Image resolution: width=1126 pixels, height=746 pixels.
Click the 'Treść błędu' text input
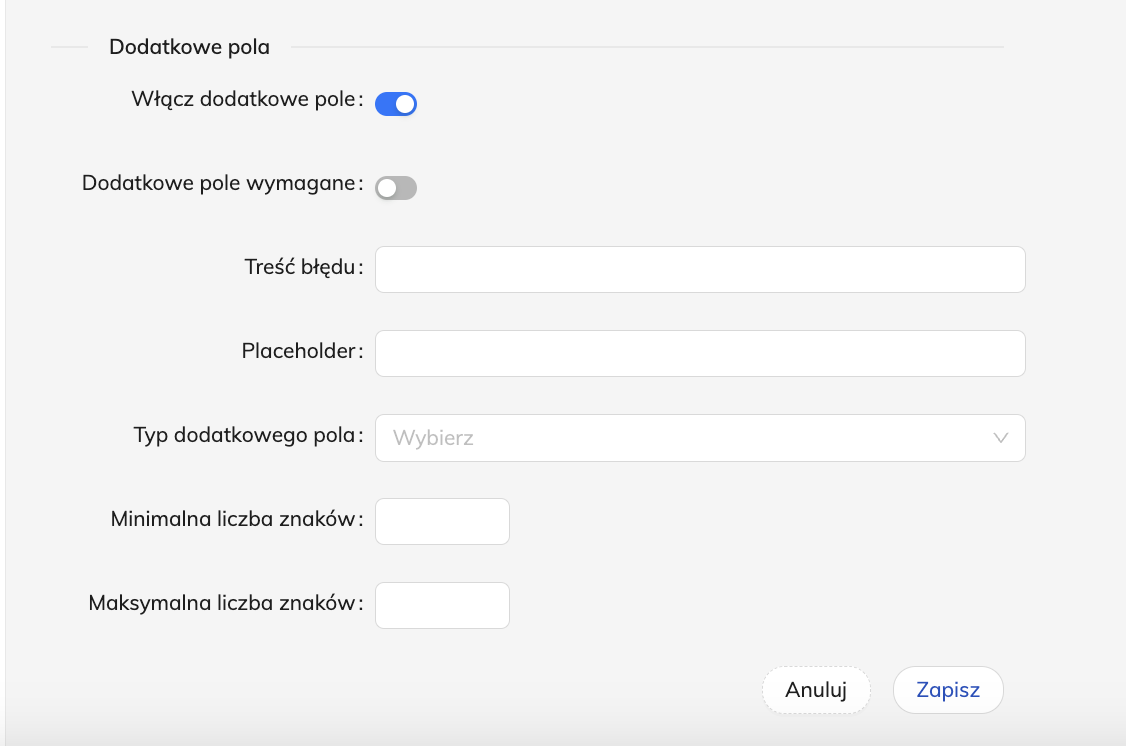700,270
